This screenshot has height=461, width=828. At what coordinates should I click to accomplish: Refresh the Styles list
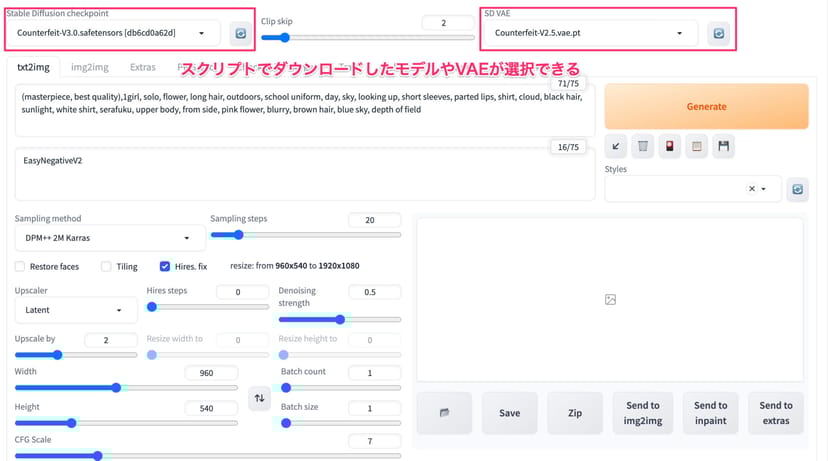click(x=797, y=189)
